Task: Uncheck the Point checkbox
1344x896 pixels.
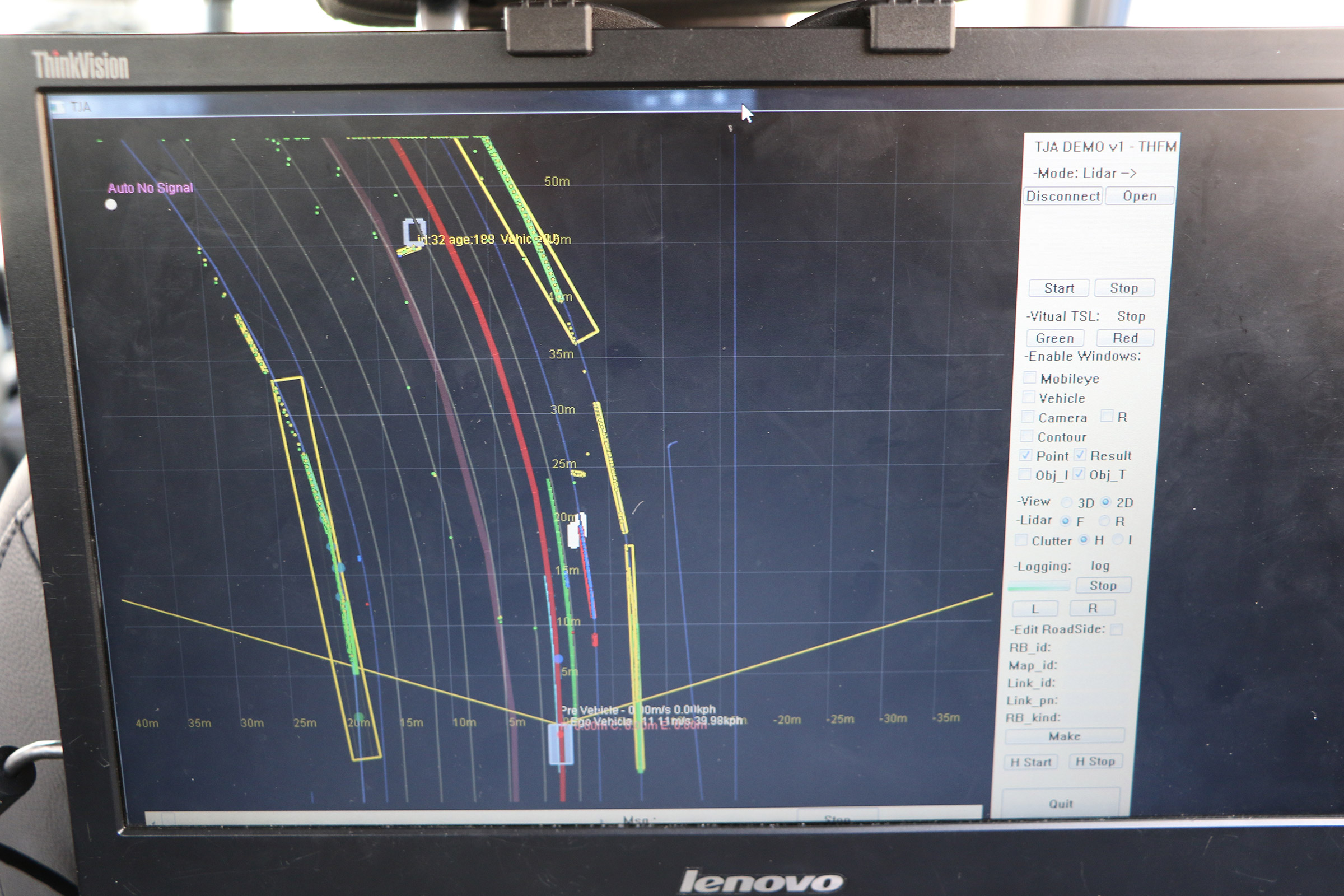Action: click(x=1026, y=455)
